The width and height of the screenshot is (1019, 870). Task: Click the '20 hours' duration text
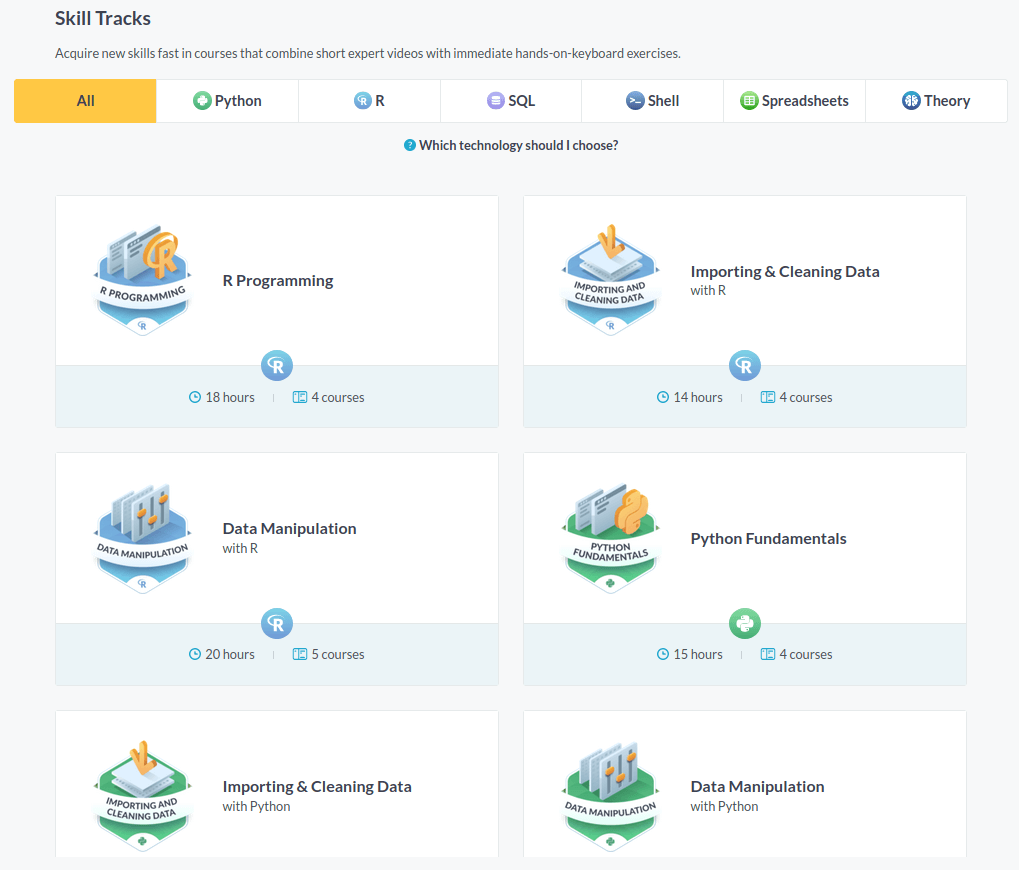tap(230, 654)
